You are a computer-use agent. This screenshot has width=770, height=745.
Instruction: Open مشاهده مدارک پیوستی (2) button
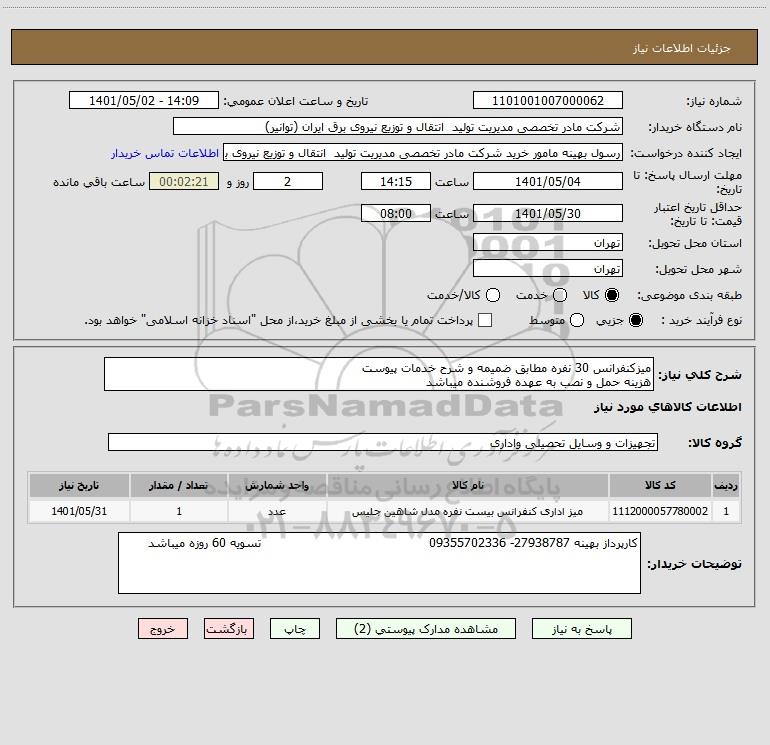click(426, 629)
